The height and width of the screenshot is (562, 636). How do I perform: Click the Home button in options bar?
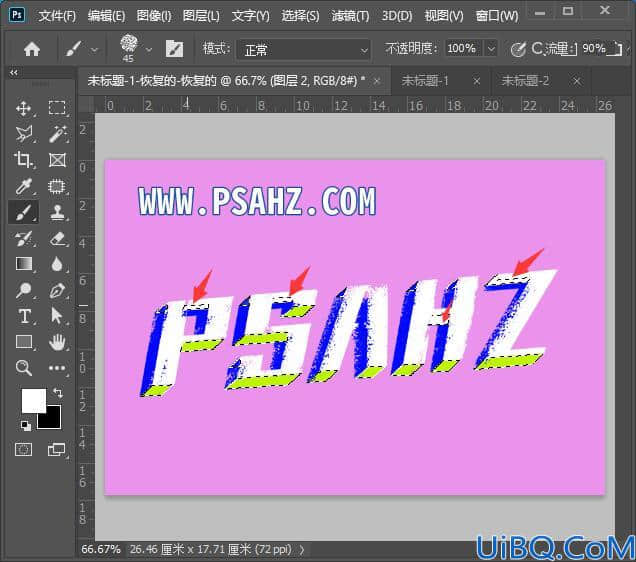point(32,49)
